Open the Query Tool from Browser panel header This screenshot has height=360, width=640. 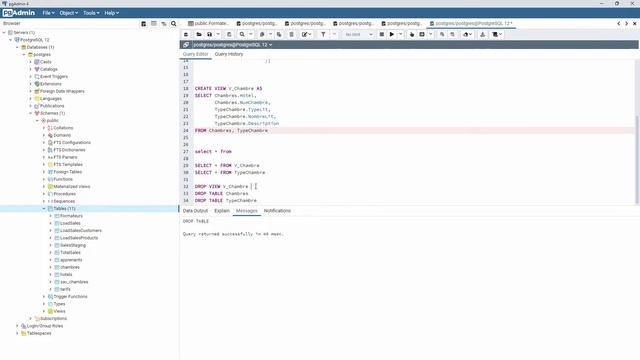tap(144, 24)
